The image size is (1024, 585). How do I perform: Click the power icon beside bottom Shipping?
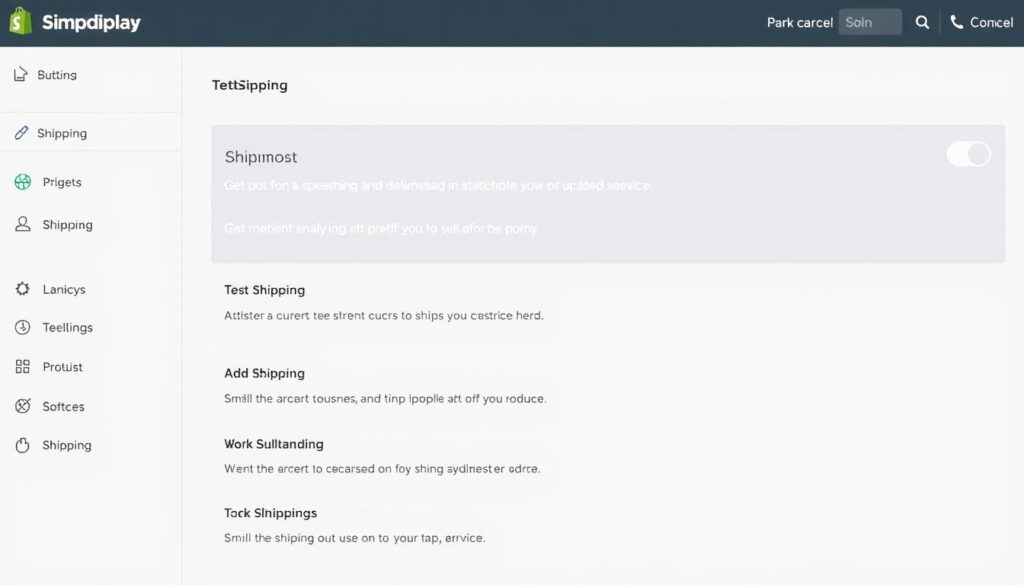[x=23, y=445]
